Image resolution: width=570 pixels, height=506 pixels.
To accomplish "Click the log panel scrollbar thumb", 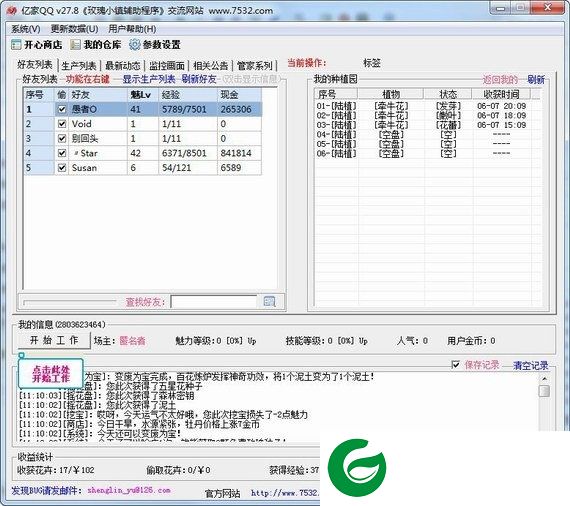I will [544, 391].
